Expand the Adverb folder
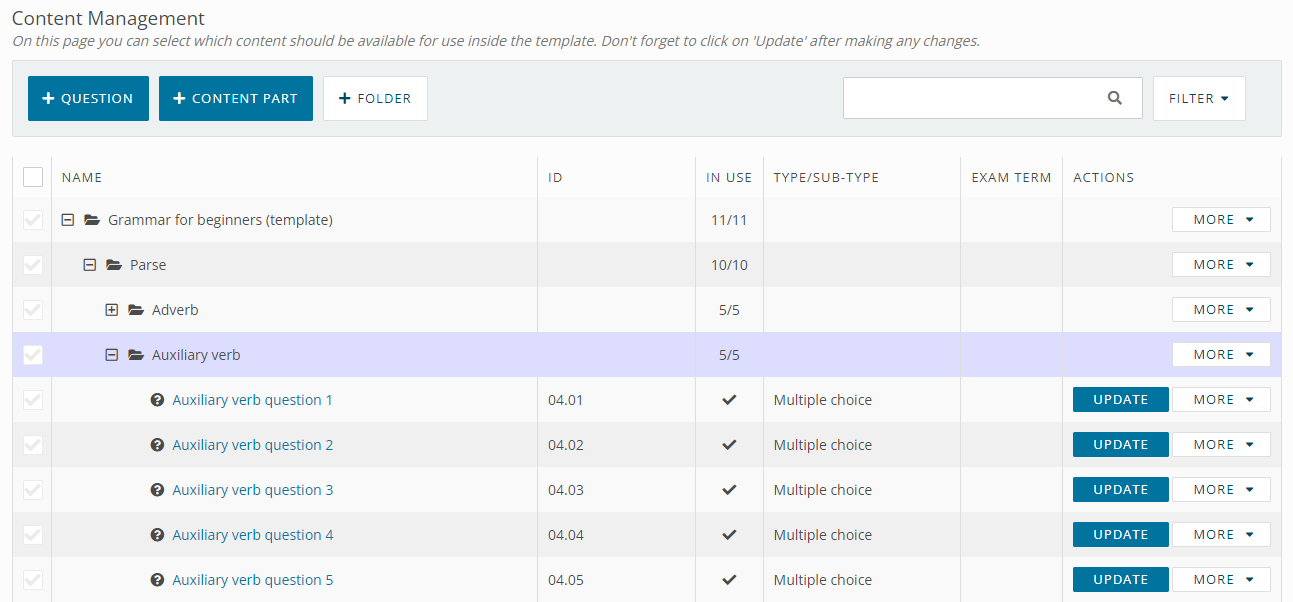The height and width of the screenshot is (602, 1293). tap(112, 310)
